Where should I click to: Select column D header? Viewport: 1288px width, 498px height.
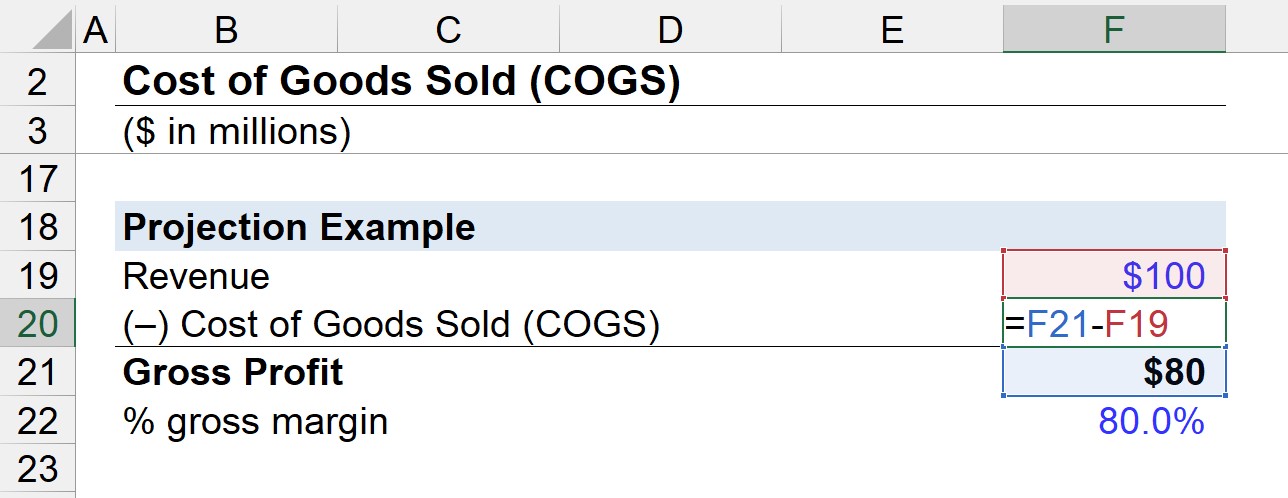(x=670, y=30)
